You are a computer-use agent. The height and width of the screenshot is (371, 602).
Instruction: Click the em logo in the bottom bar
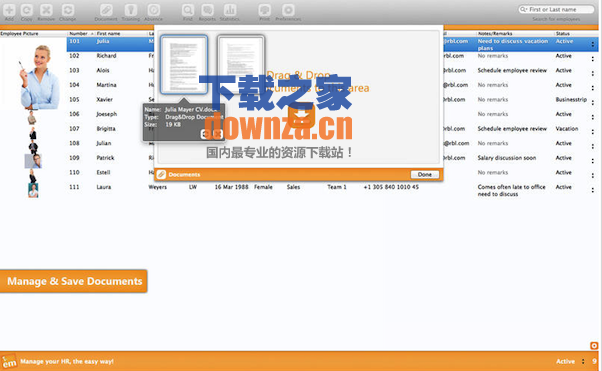coord(9,361)
